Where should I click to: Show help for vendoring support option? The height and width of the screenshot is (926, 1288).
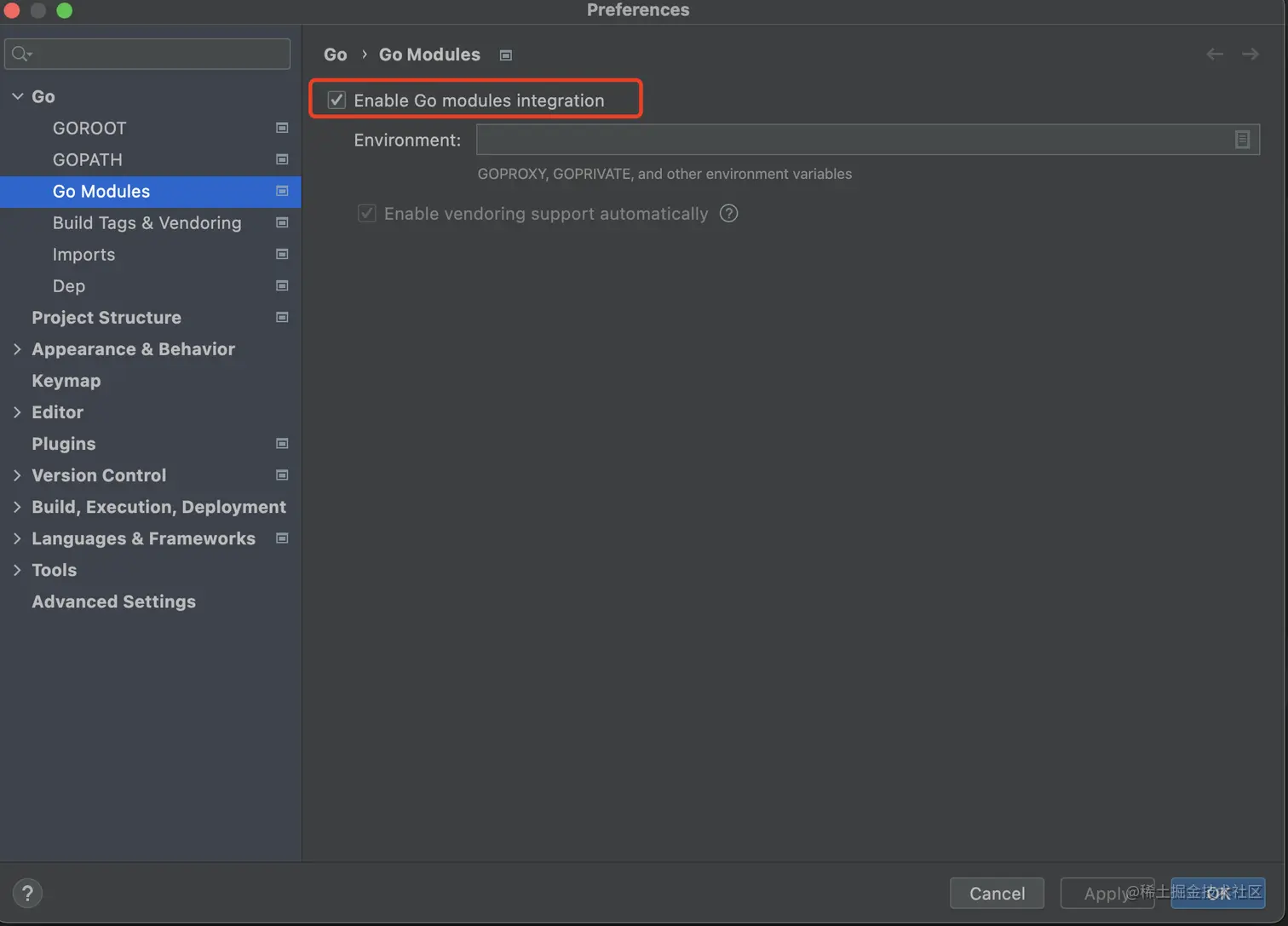(x=728, y=213)
